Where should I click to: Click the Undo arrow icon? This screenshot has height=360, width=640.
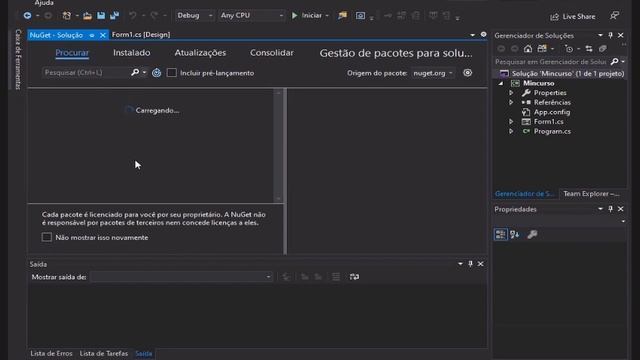pos(133,16)
